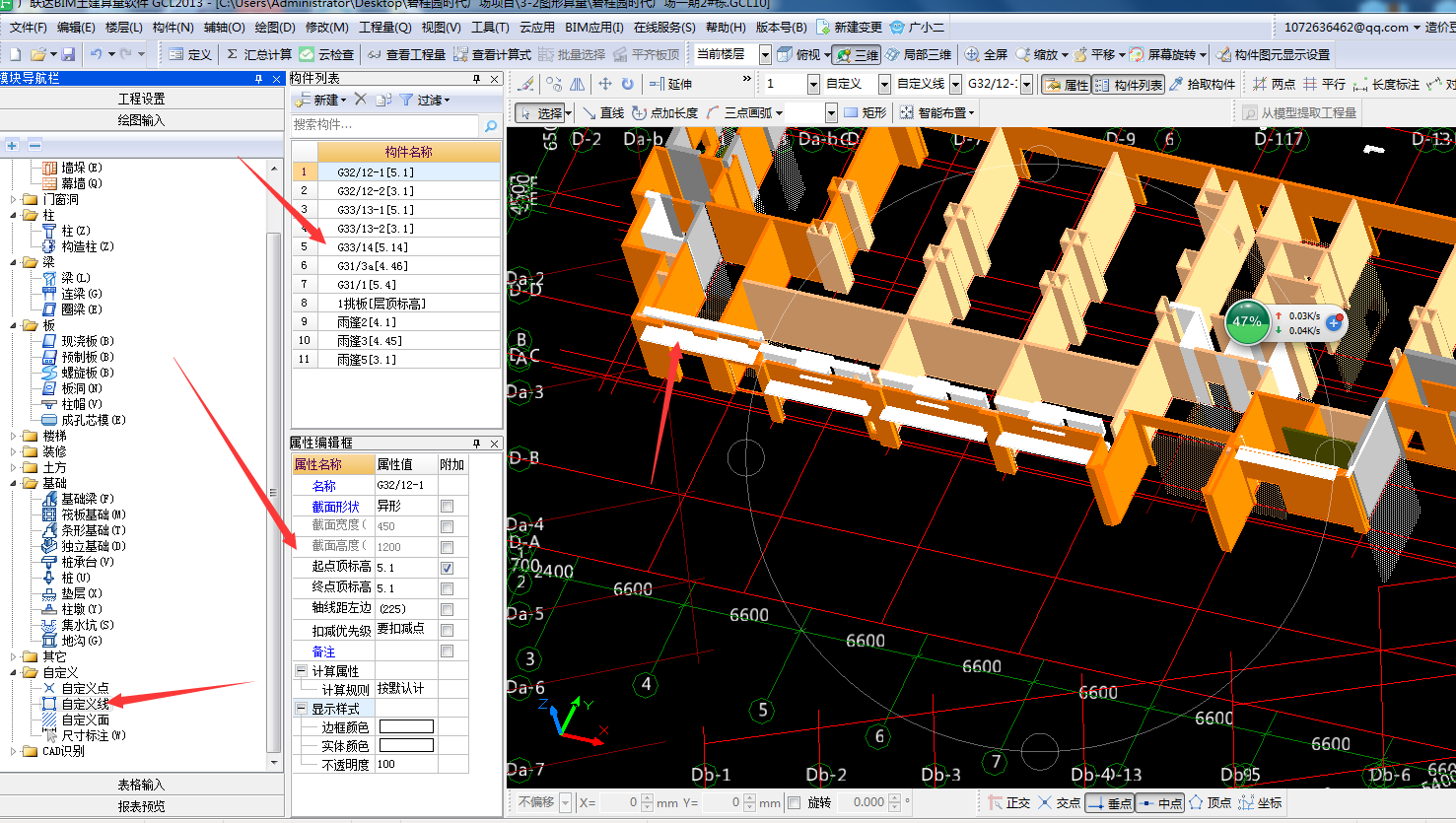Click 拾取构件 pick component tool
Image resolution: width=1456 pixels, height=823 pixels.
click(x=1202, y=84)
